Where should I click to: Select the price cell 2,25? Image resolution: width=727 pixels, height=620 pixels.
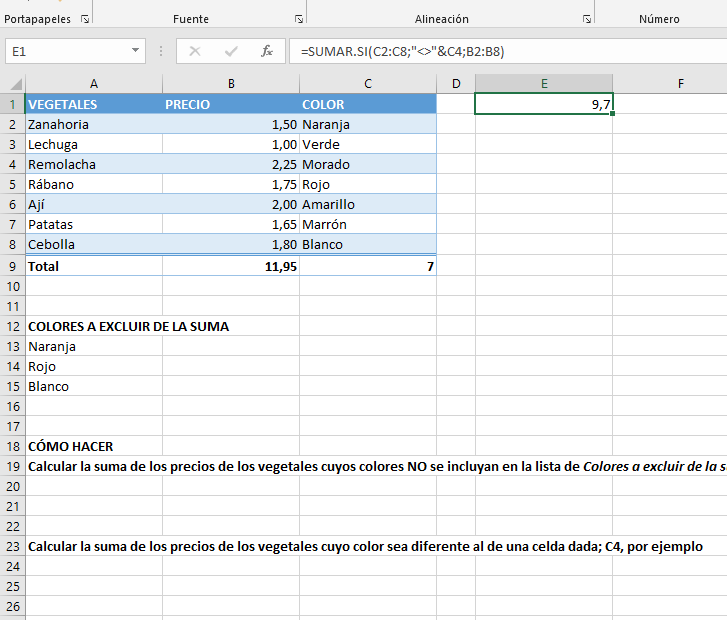point(231,164)
